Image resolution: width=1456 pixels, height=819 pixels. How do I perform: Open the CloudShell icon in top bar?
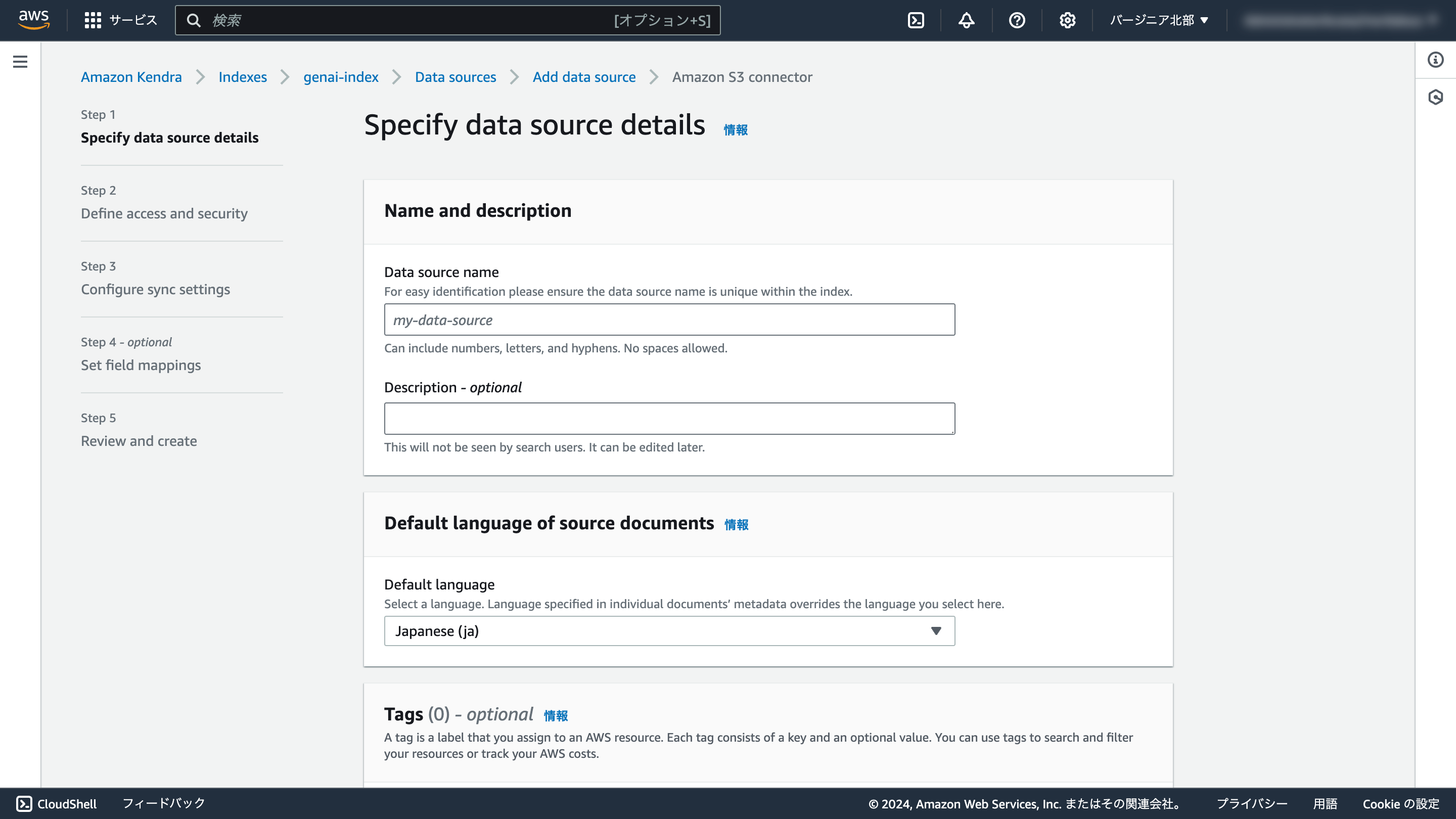point(916,20)
